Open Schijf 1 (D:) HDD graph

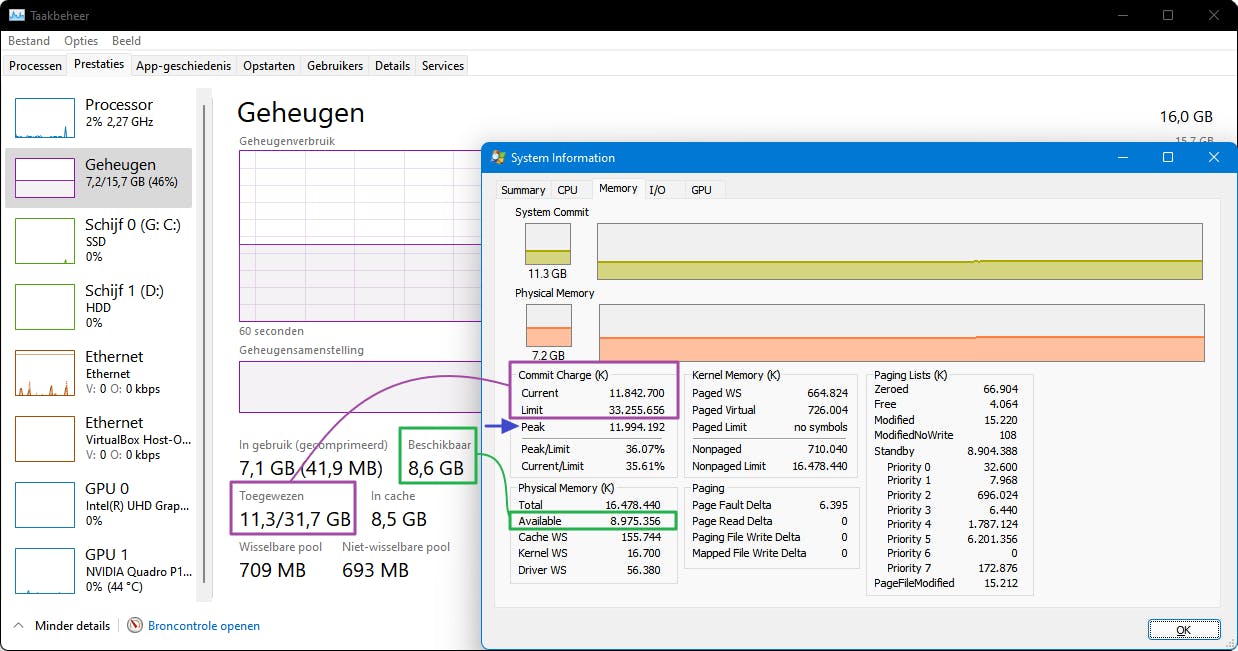click(45, 307)
